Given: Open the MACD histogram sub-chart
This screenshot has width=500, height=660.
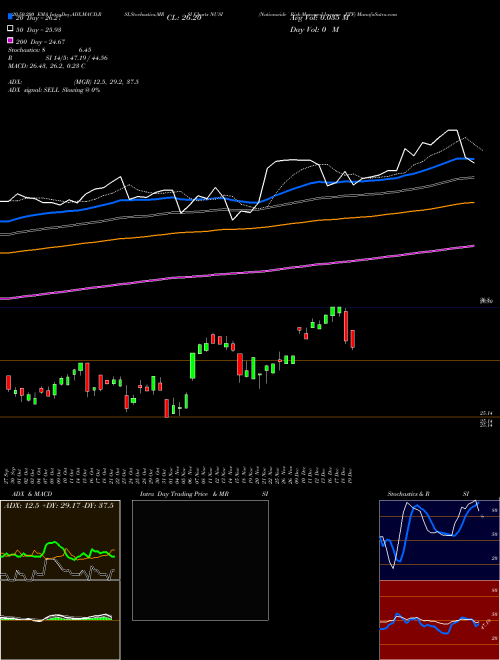Looking at the screenshot, I should (60, 620).
